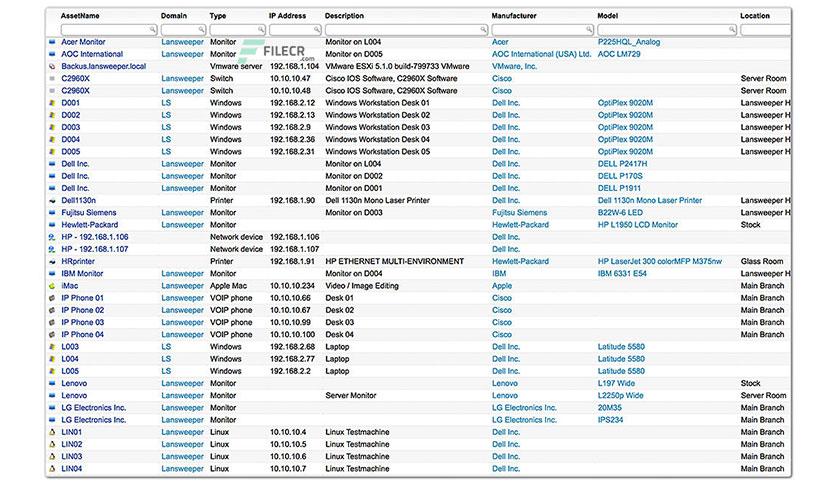Click the 'Glass Room' location cell
Screen dimensions: 836x484
coord(762,262)
